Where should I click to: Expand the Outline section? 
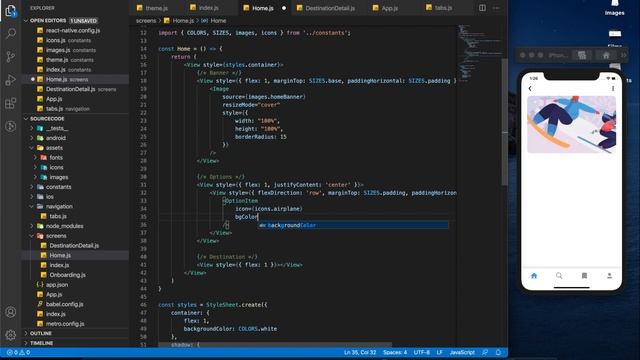point(41,333)
